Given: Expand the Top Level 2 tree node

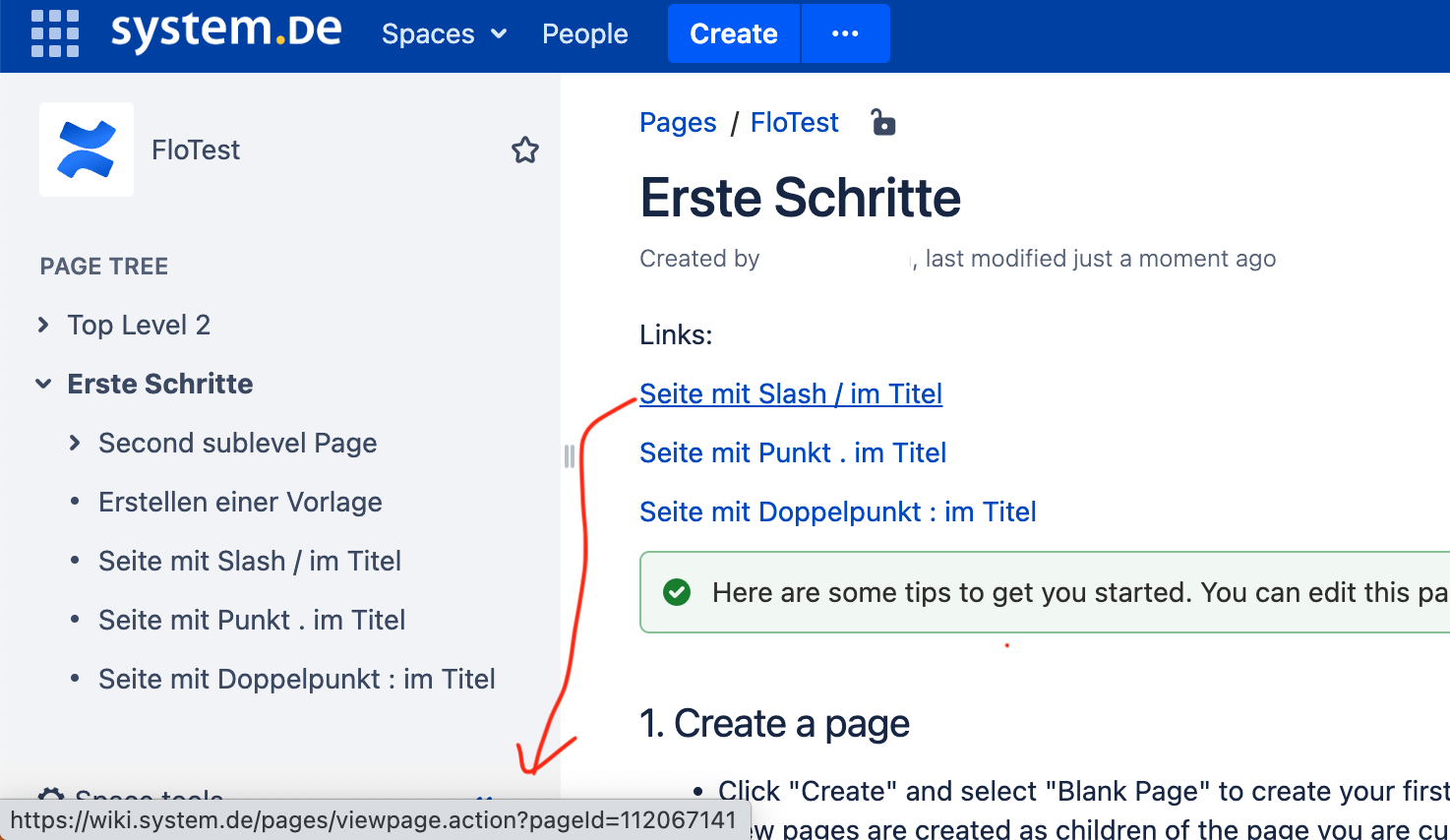Looking at the screenshot, I should [x=43, y=325].
